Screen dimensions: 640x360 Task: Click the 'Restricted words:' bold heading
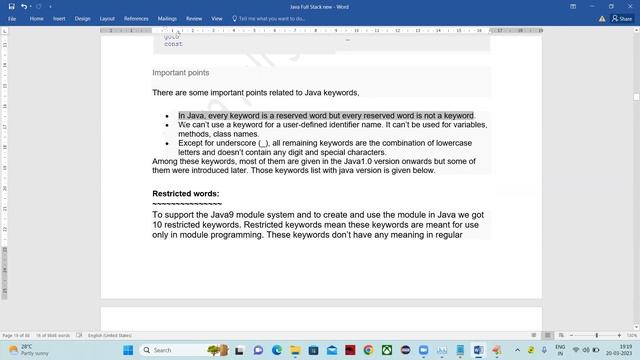[x=186, y=193]
